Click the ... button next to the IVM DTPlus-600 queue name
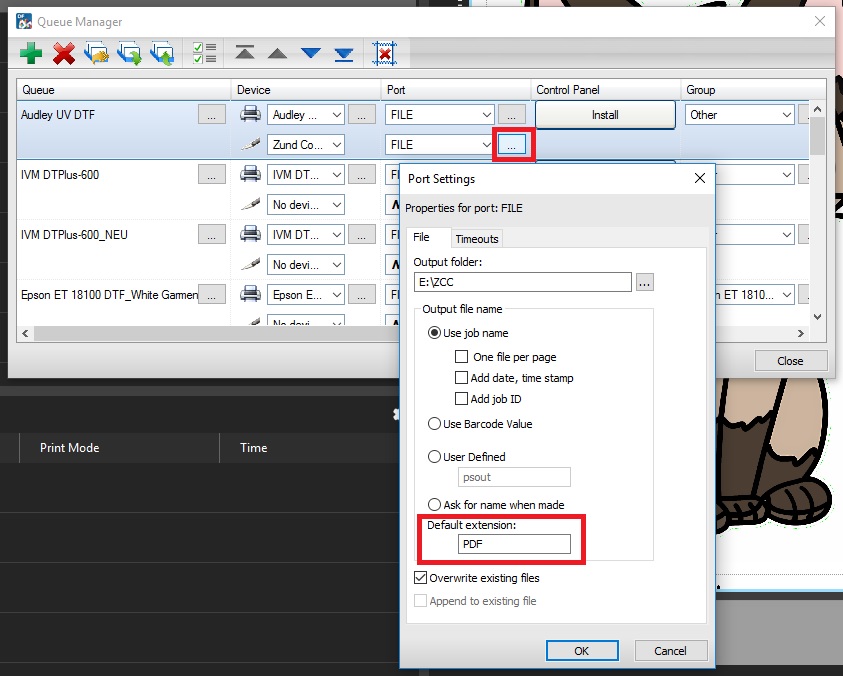Screen dimensions: 843x676 tap(212, 175)
